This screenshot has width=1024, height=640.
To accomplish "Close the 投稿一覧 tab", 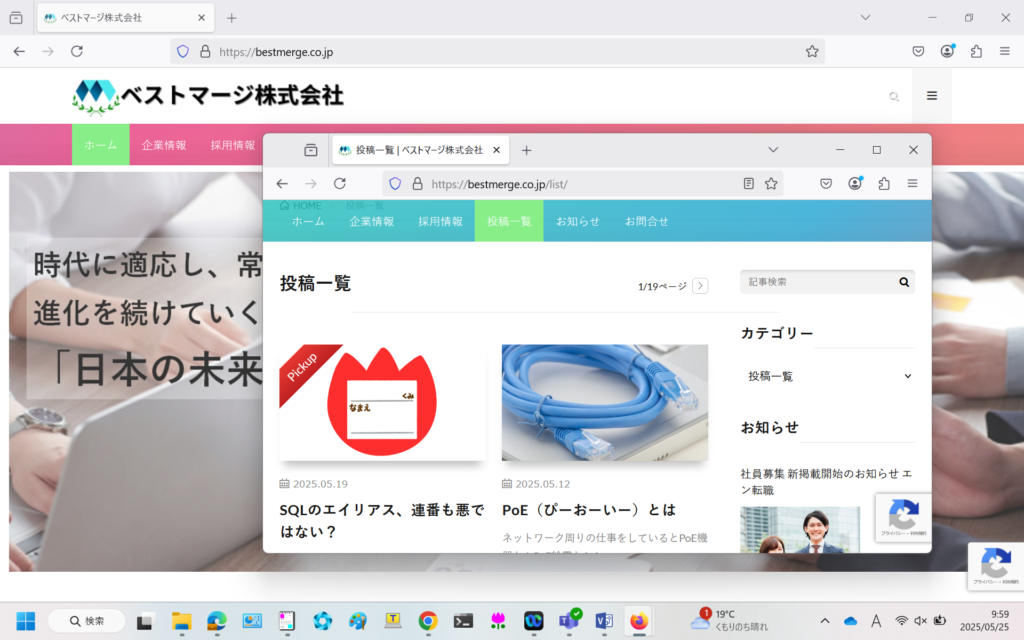I will click(496, 150).
